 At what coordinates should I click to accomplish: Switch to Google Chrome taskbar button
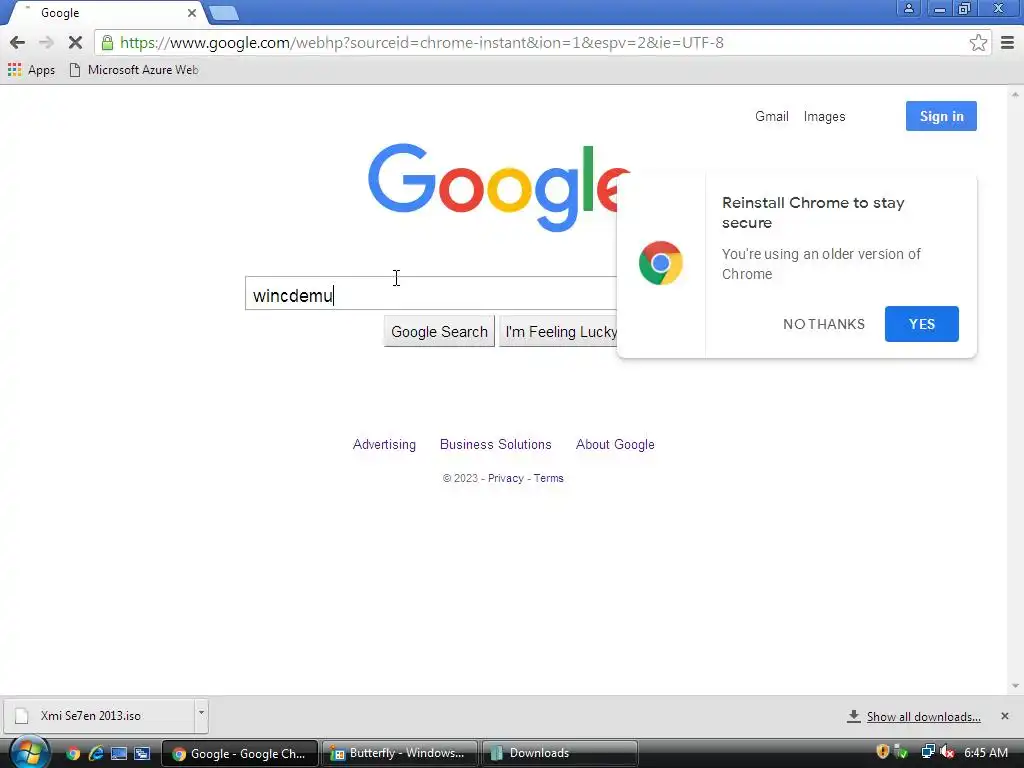tap(240, 754)
